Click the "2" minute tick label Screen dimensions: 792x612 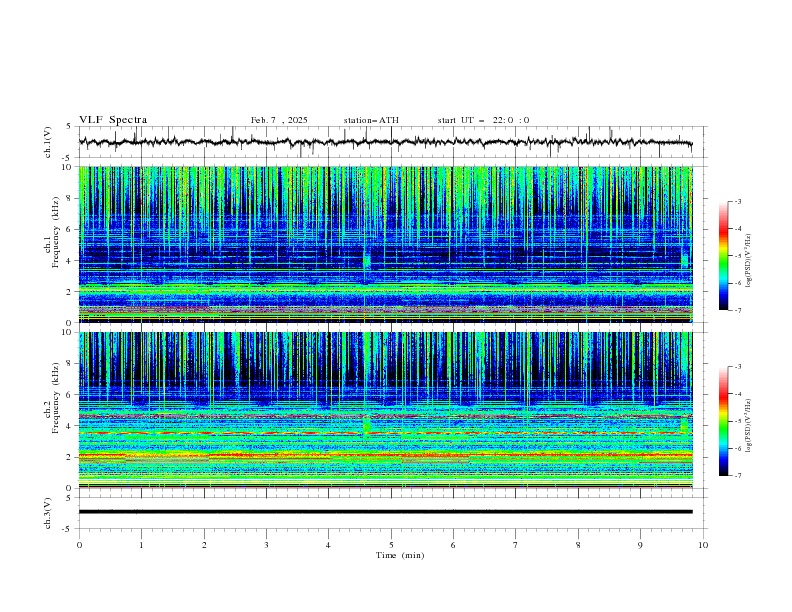pyautogui.click(x=204, y=545)
